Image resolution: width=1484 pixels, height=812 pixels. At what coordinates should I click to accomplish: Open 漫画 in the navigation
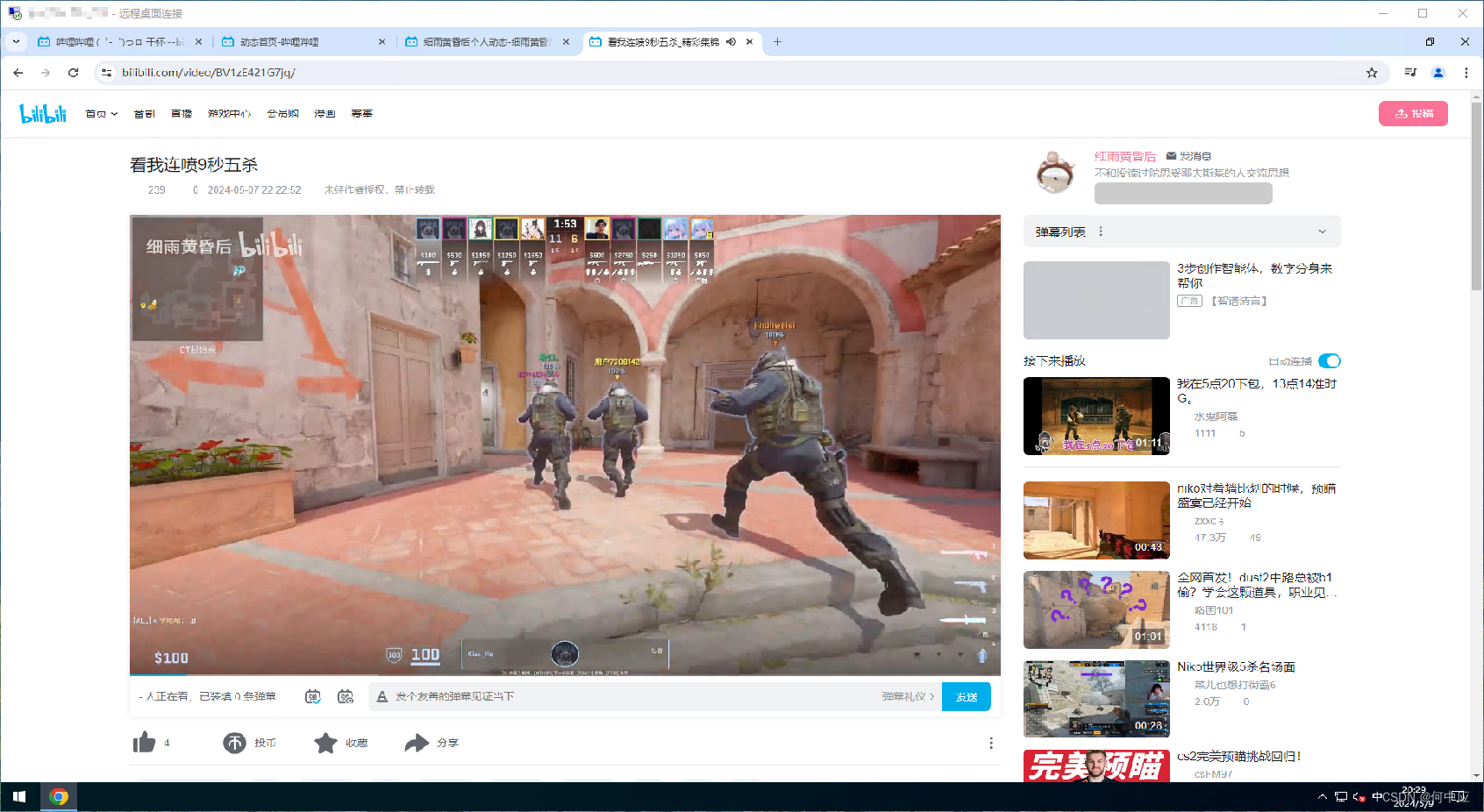(325, 114)
